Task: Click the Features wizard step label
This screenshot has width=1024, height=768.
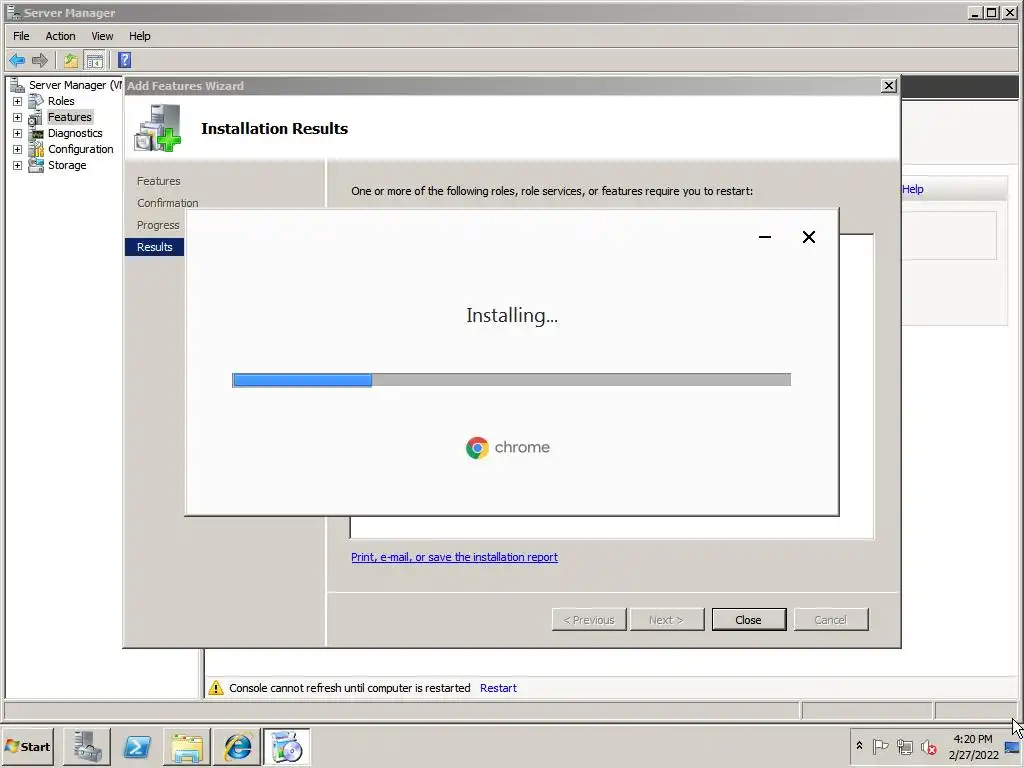Action: pyautogui.click(x=159, y=181)
